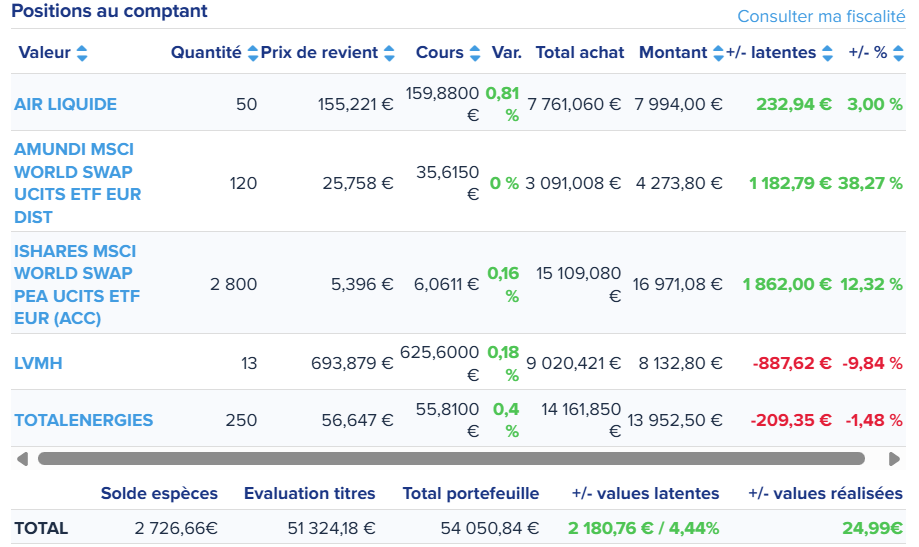
Task: Click the +/- values réalisées amount
Action: [x=879, y=528]
